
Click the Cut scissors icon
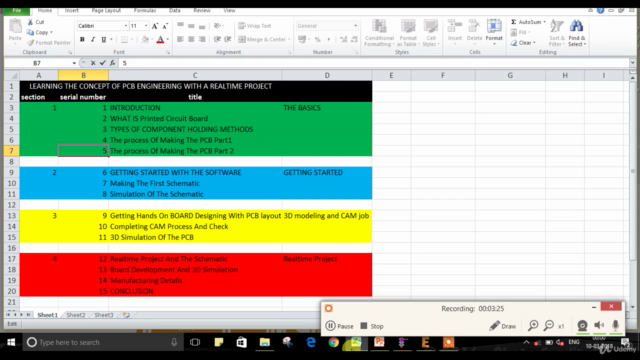(30, 22)
